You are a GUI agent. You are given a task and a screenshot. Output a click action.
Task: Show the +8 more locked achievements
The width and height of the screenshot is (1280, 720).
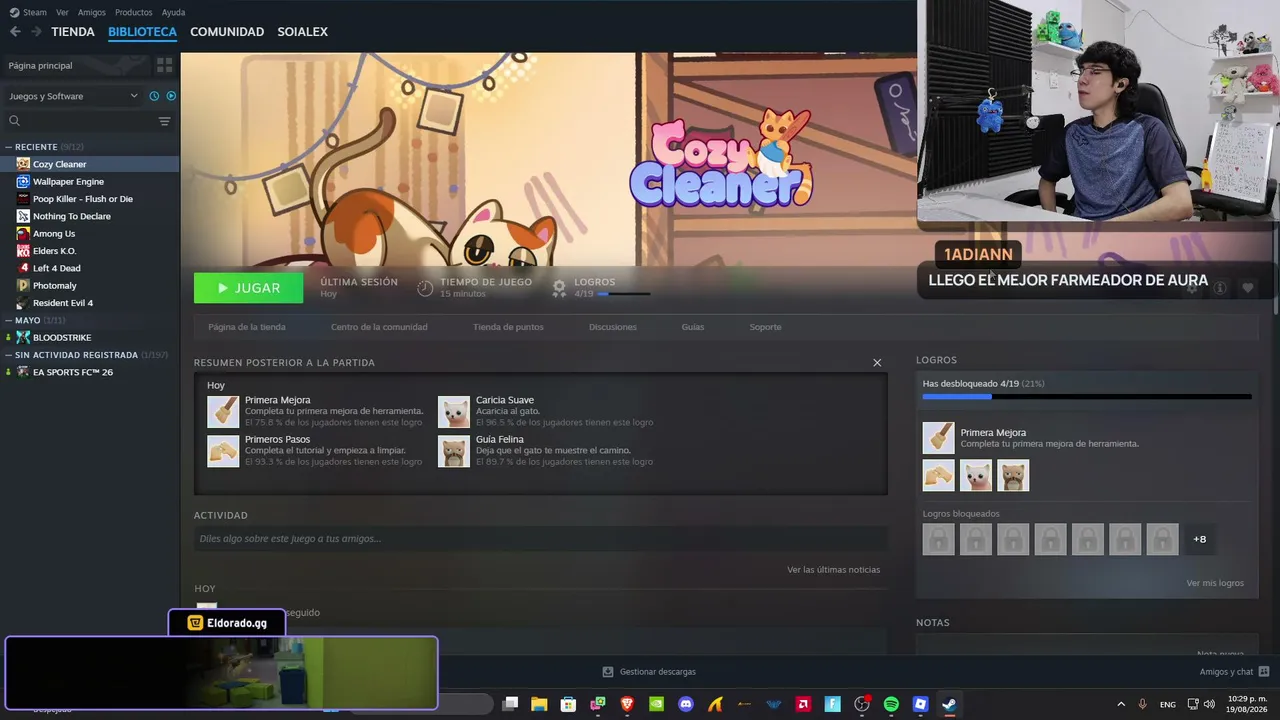[1200, 539]
